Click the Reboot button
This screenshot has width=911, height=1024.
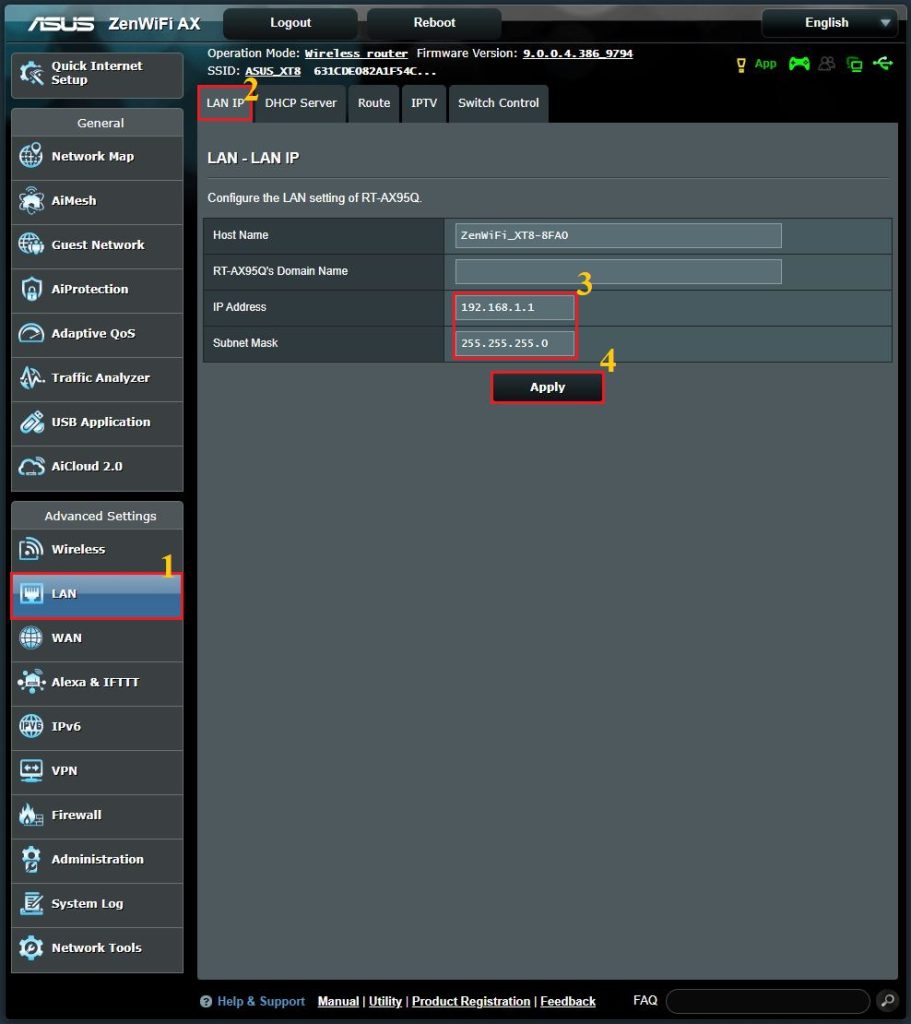tap(433, 22)
